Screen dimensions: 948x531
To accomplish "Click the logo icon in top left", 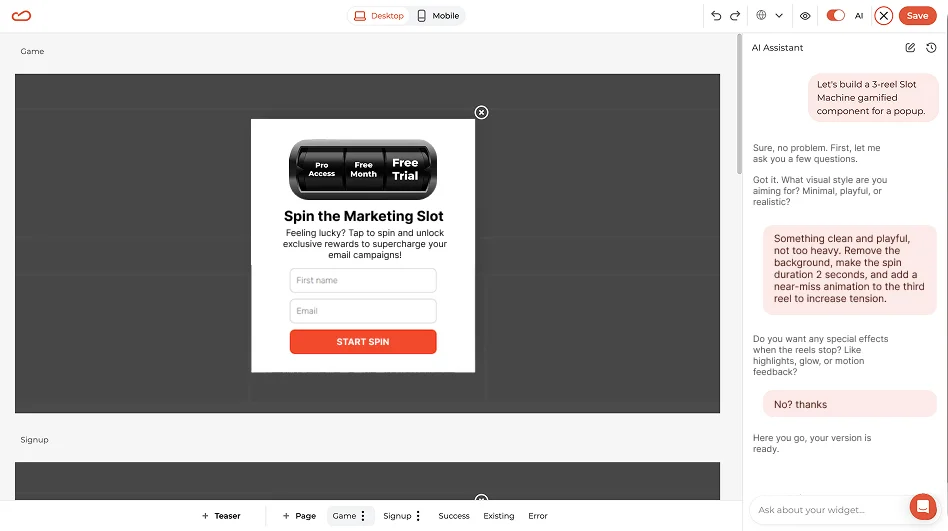I will (21, 16).
